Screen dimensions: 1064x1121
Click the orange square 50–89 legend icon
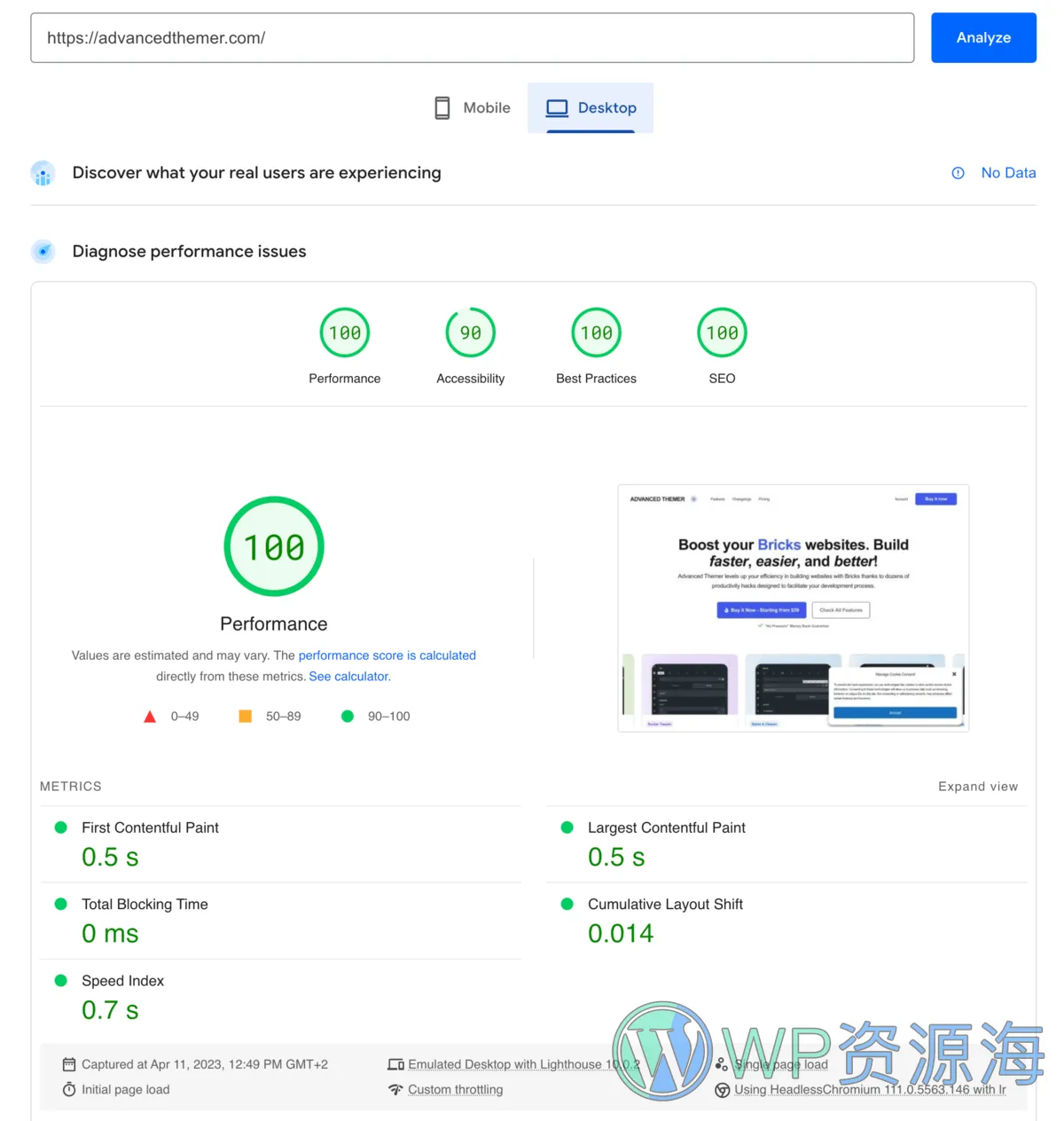246,716
